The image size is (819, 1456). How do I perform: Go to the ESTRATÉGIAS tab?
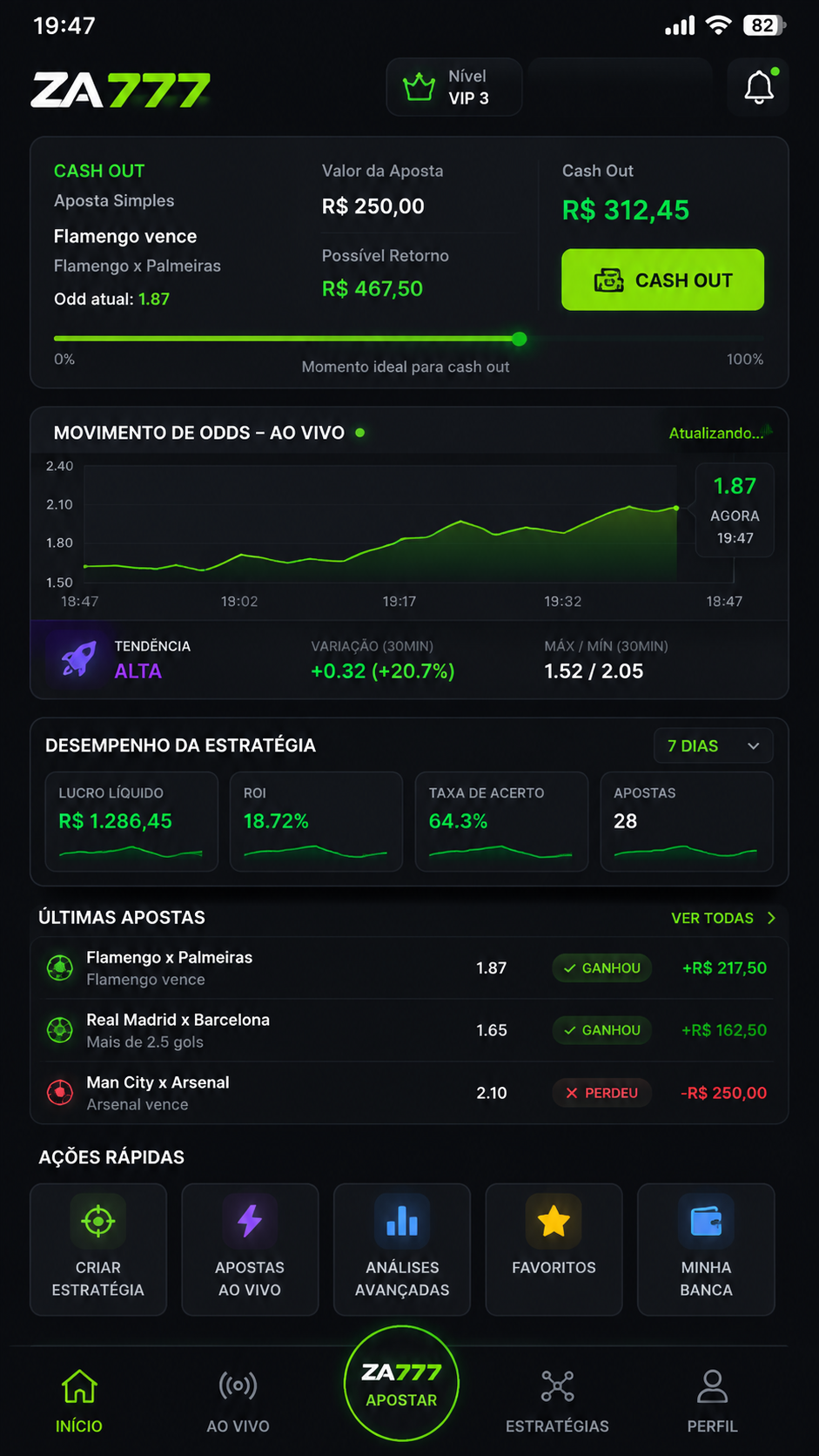(557, 1400)
